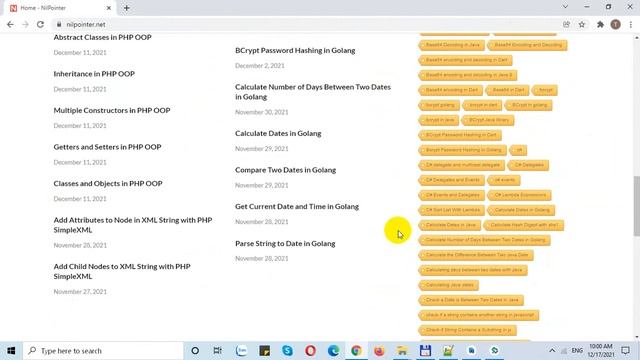This screenshot has width=640, height=360.
Task: Switch to Chrome in the taskbar
Action: pyautogui.click(x=356, y=351)
